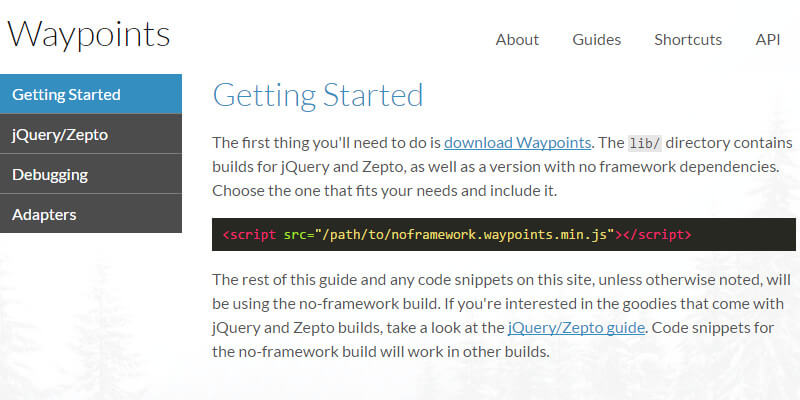Click the Getting Started page heading
800x400 pixels.
coord(318,95)
